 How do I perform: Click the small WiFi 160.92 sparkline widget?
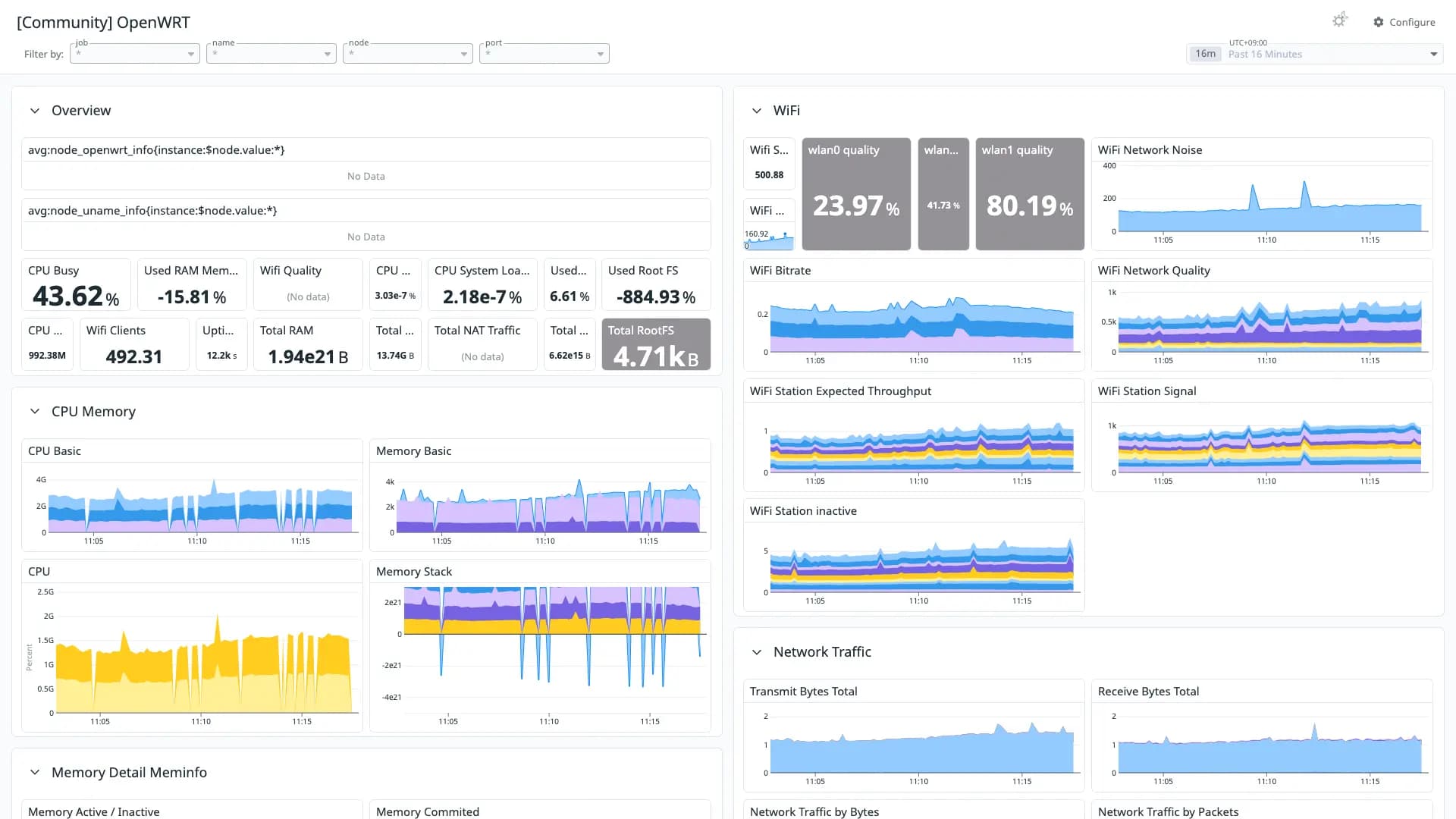click(769, 224)
